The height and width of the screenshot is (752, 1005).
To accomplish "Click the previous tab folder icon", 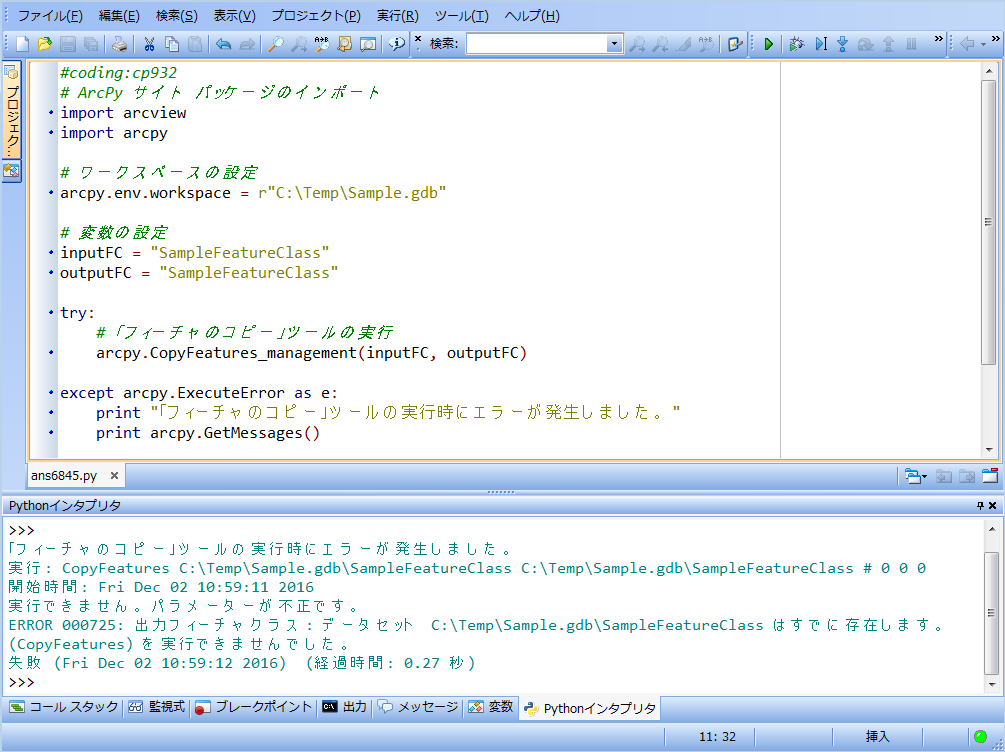I will 943,476.
